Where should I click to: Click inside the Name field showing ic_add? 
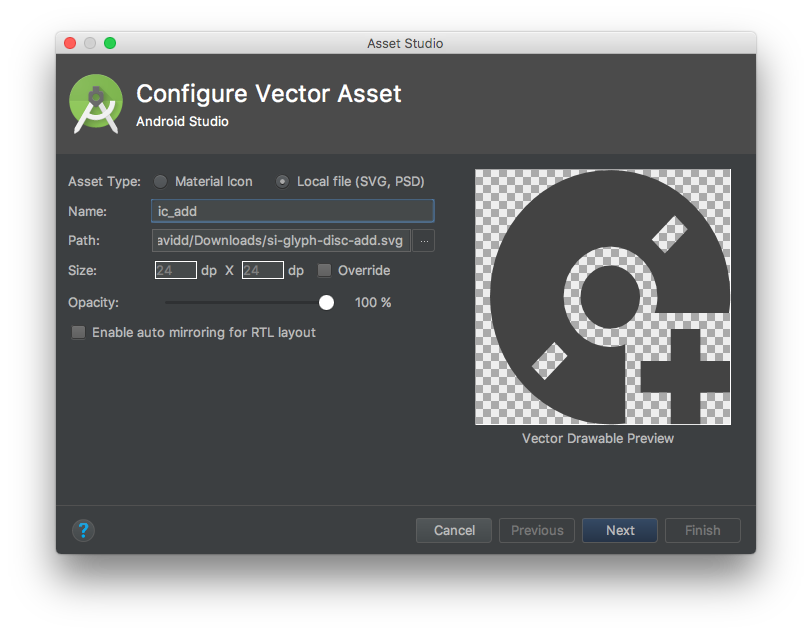(292, 211)
